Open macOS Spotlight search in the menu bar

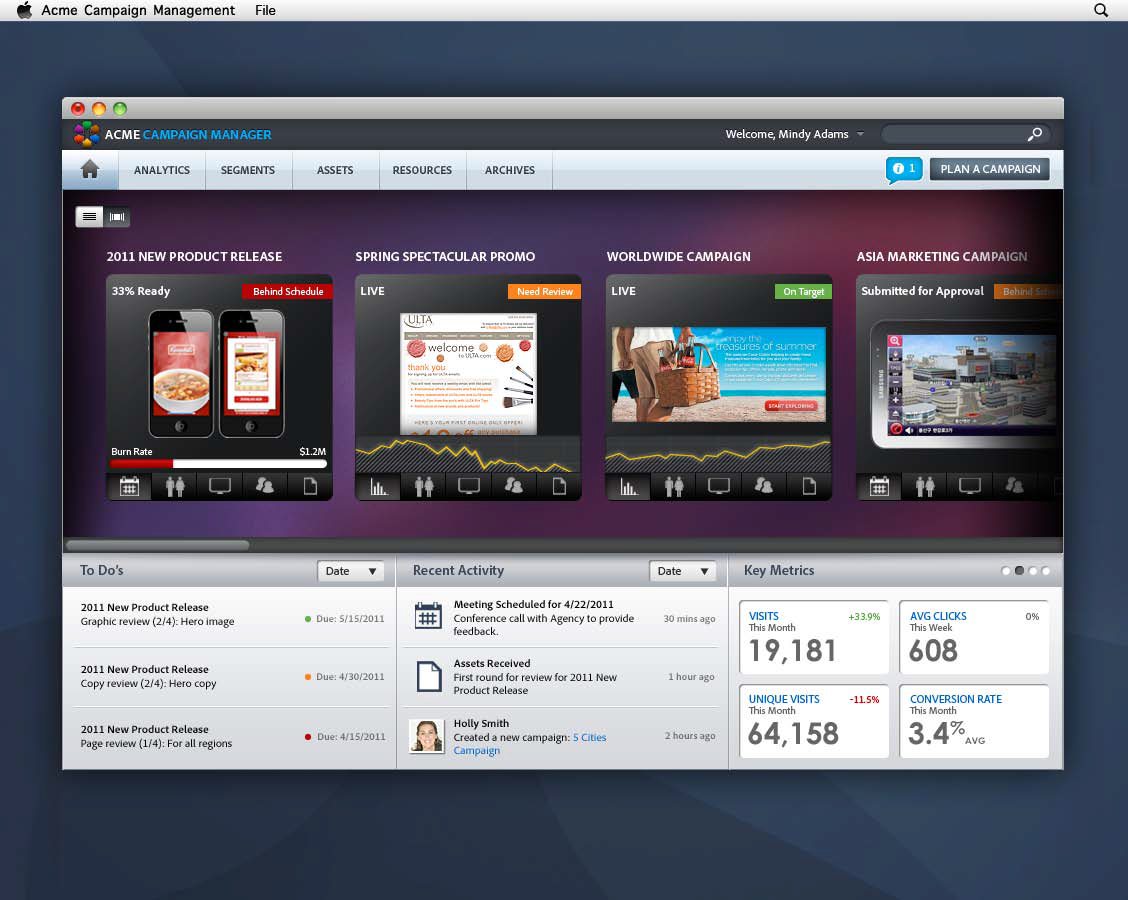[1101, 10]
